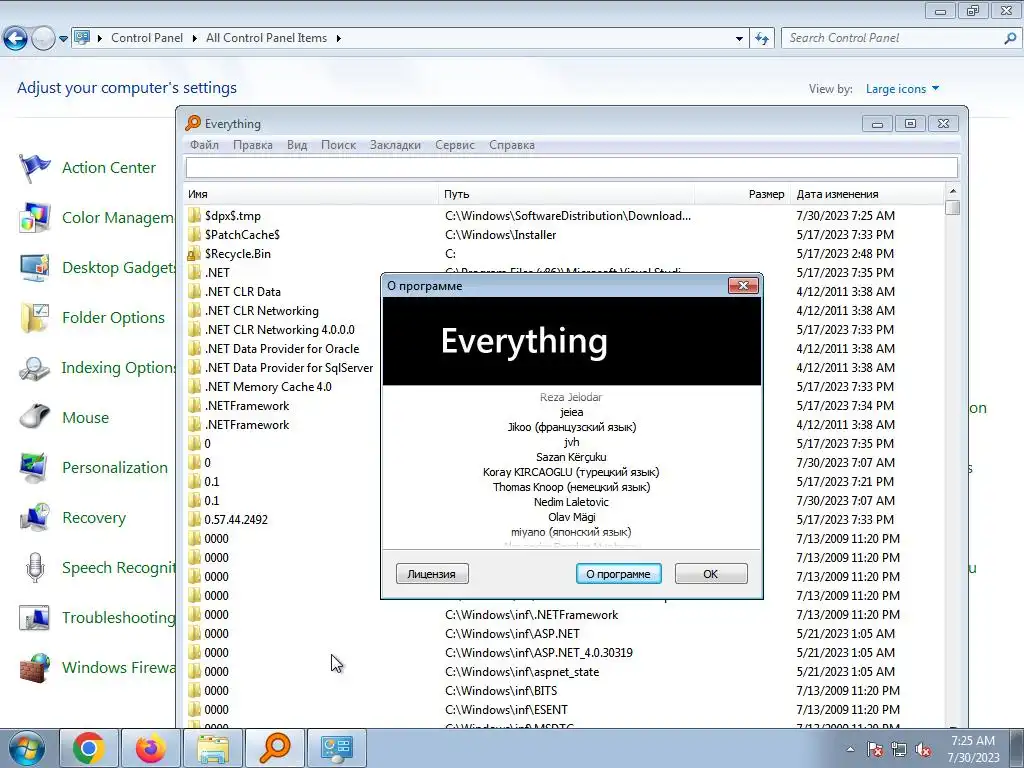This screenshot has height=768, width=1024.
Task: Select C:\Windows\inf\ESENT path entry
Action: pyautogui.click(x=506, y=709)
